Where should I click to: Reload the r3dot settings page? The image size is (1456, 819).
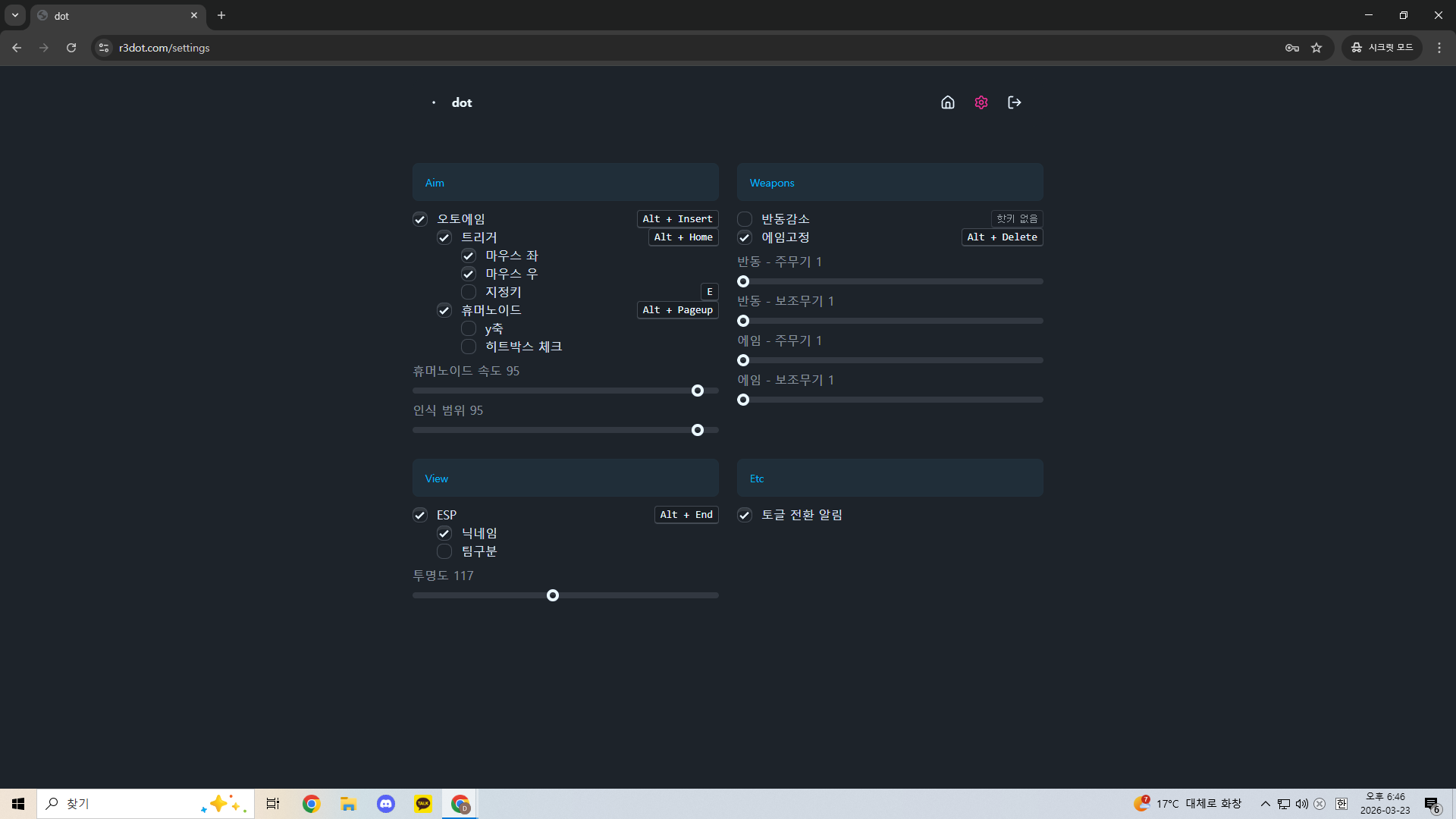click(71, 48)
